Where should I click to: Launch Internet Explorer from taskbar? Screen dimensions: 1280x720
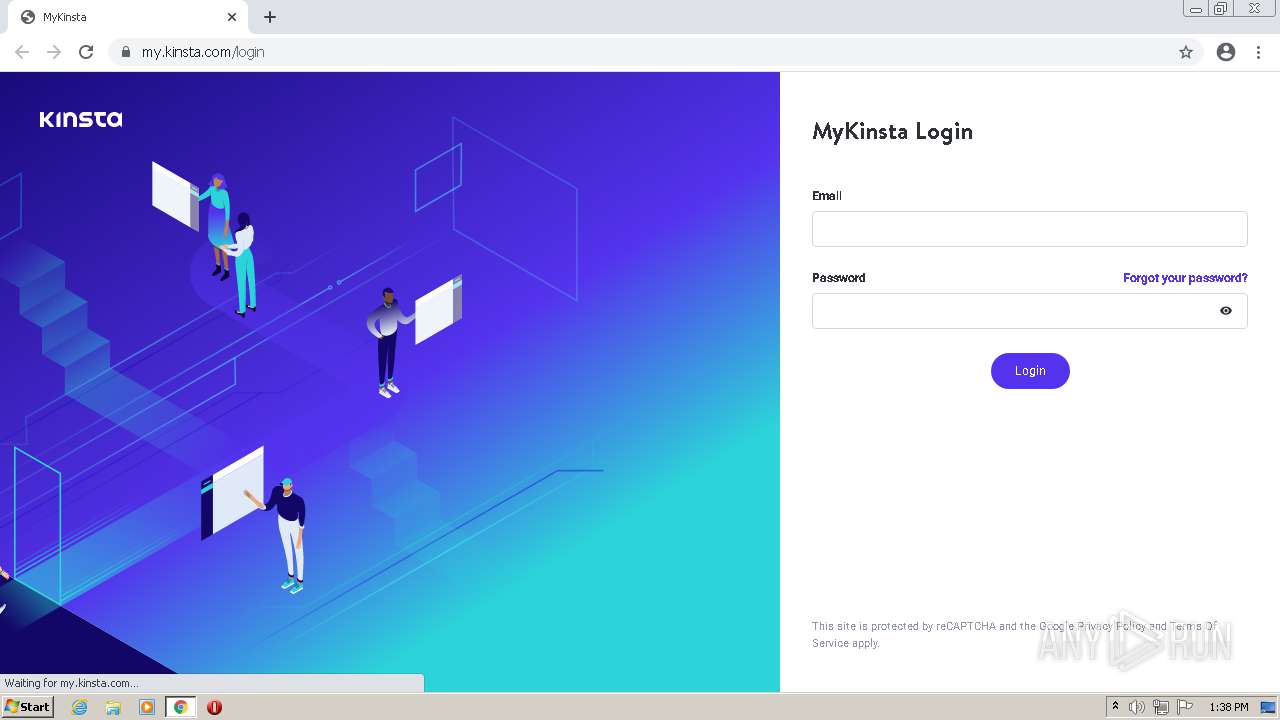click(80, 707)
